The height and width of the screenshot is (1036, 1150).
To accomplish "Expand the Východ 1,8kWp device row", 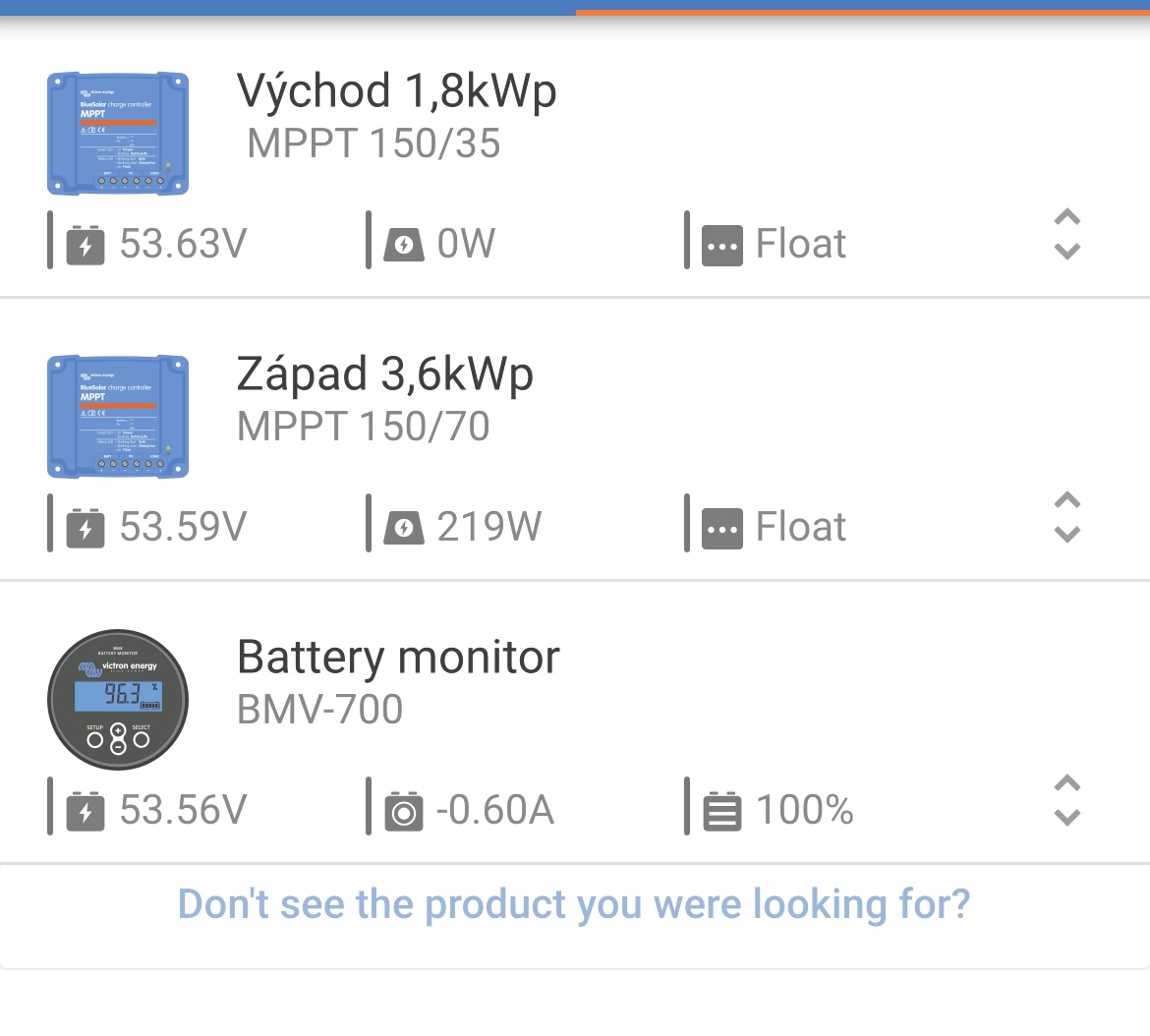I will [1066, 234].
